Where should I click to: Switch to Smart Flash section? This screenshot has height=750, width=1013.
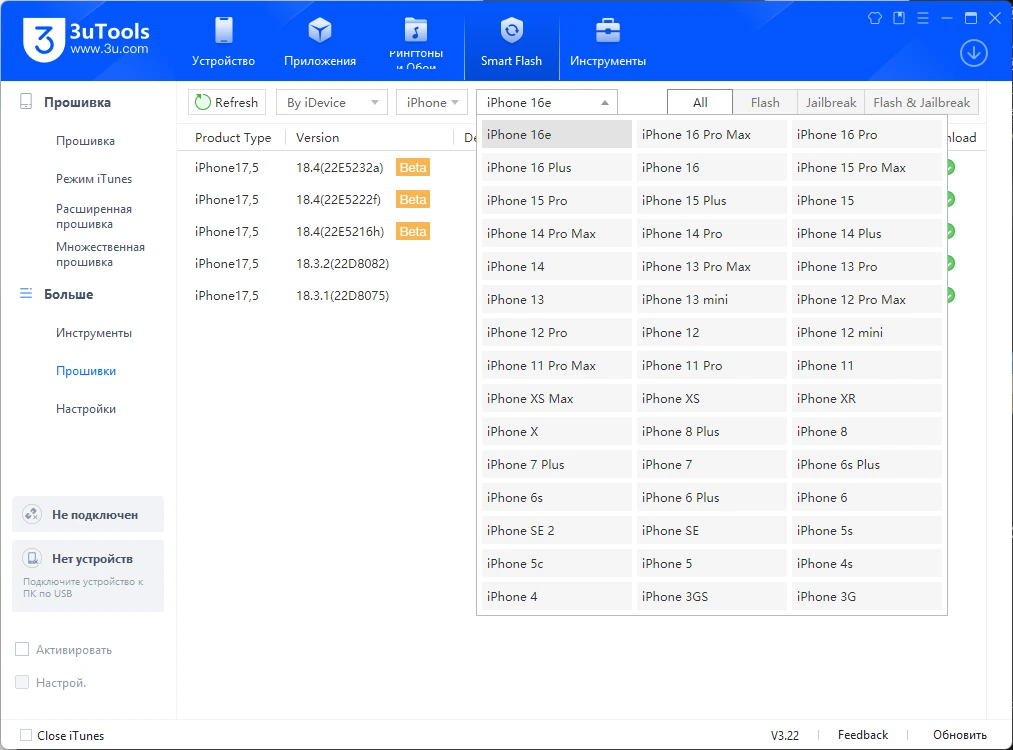pyautogui.click(x=511, y=42)
